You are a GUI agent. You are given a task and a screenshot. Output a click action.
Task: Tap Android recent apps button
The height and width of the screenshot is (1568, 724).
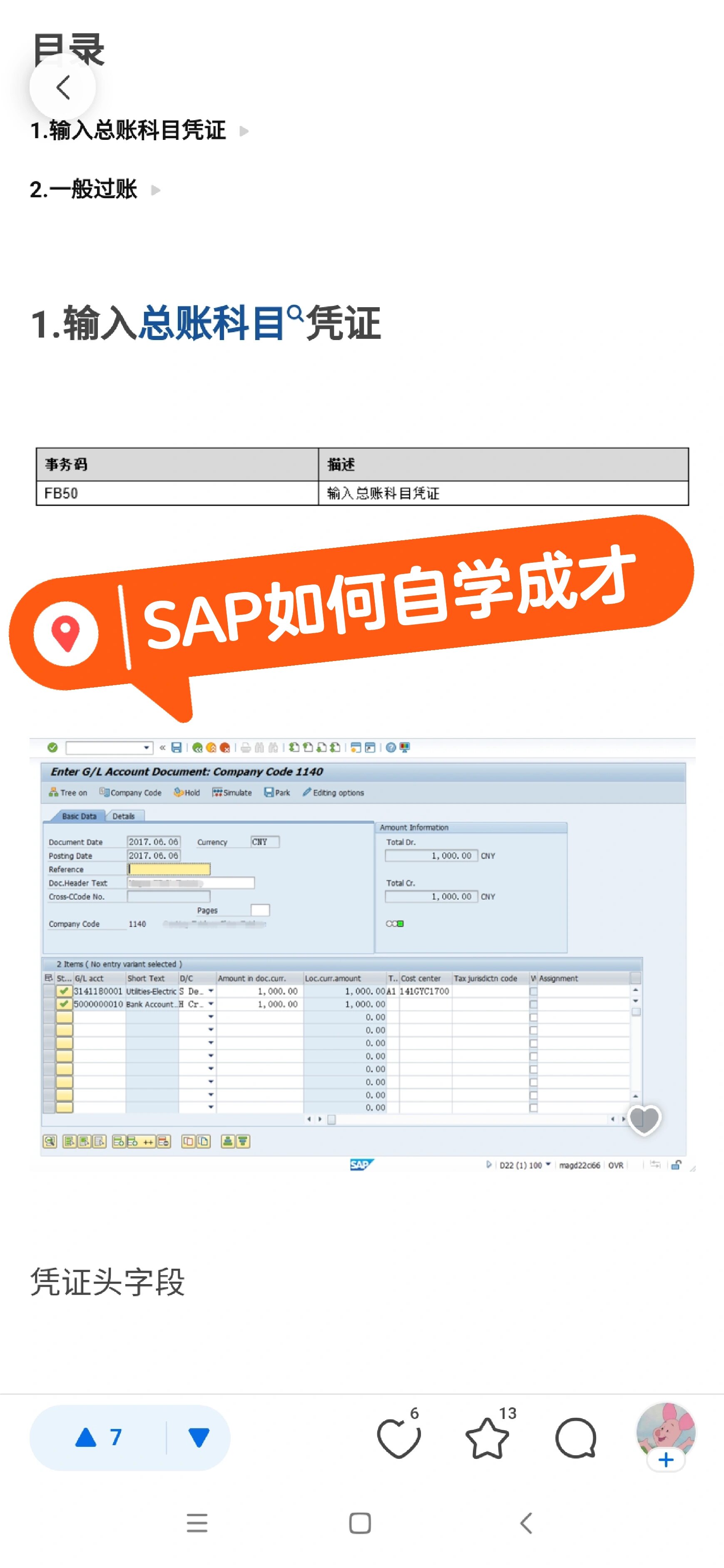[x=197, y=1523]
